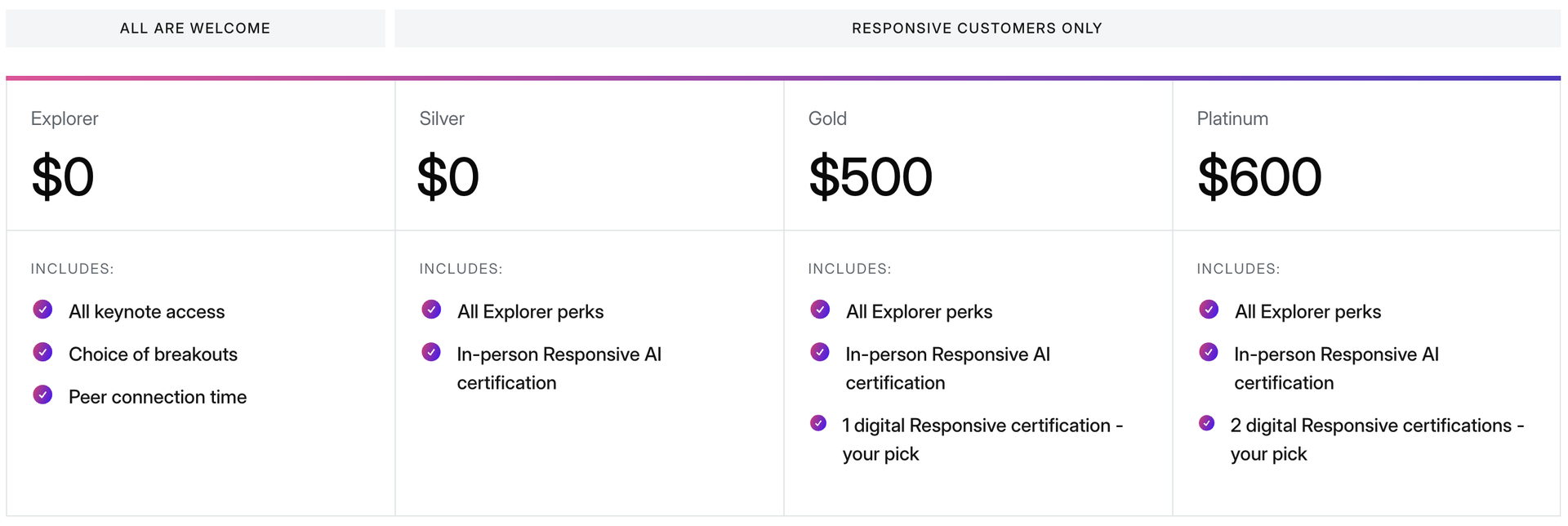The image size is (1568, 526).
Task: Click the $0 price under Explorer
Action: (63, 176)
